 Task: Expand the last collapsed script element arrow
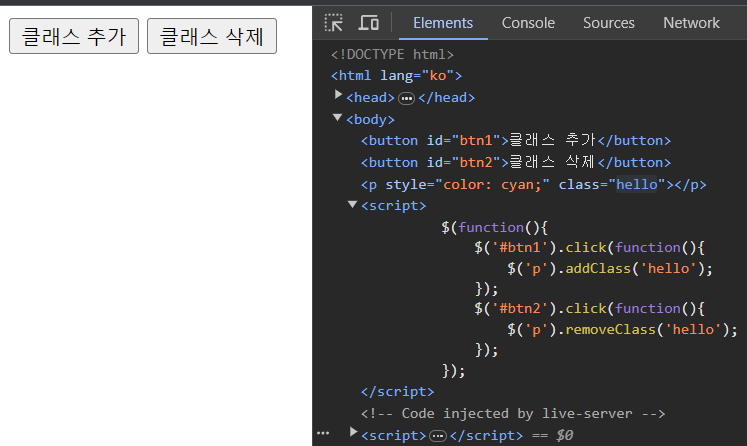click(353, 433)
